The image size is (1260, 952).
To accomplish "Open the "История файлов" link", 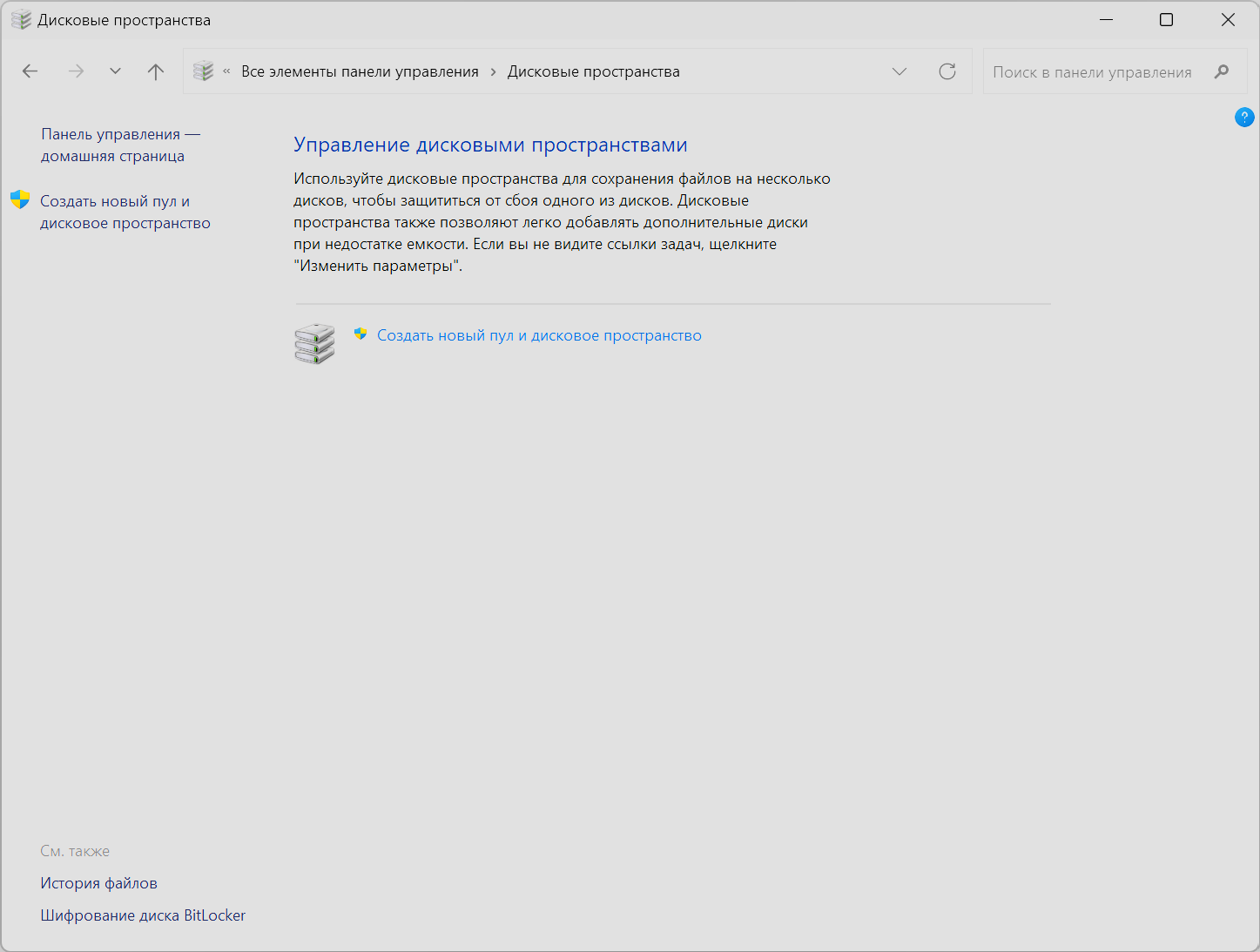I will 98,883.
